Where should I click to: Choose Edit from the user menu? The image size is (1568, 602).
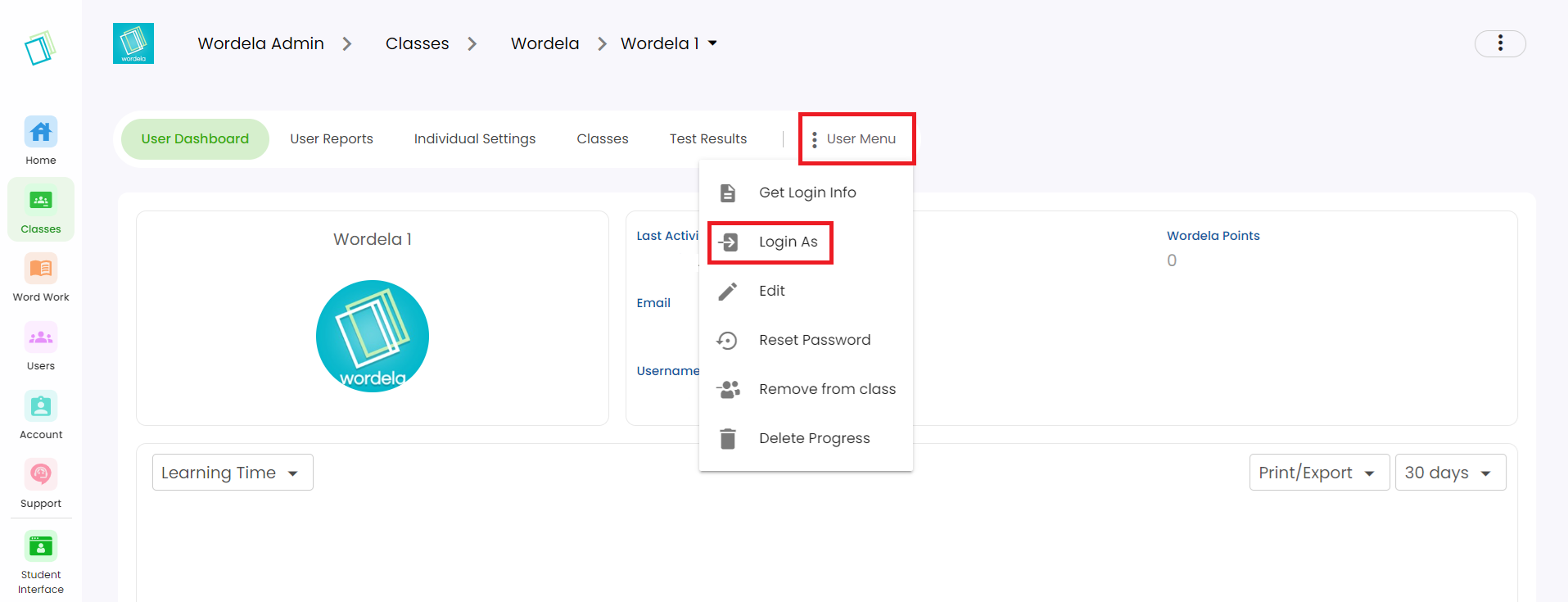(806, 291)
